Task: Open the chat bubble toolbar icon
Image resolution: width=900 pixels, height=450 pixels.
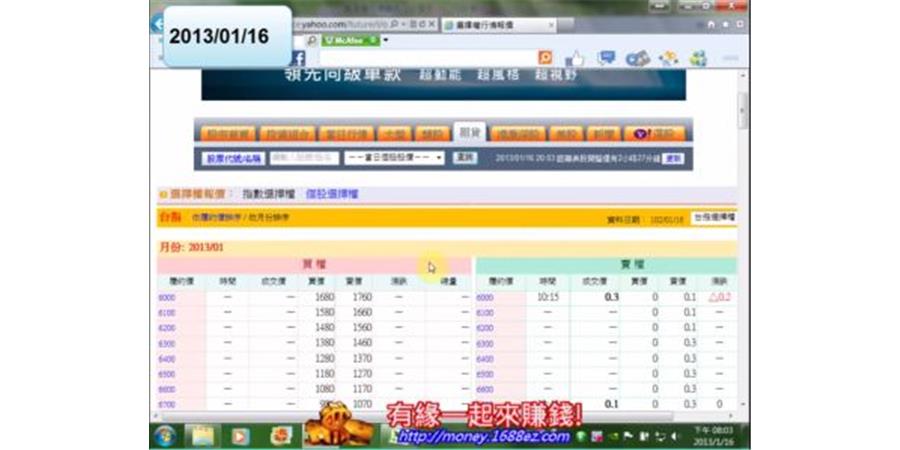Action: pyautogui.click(x=606, y=58)
